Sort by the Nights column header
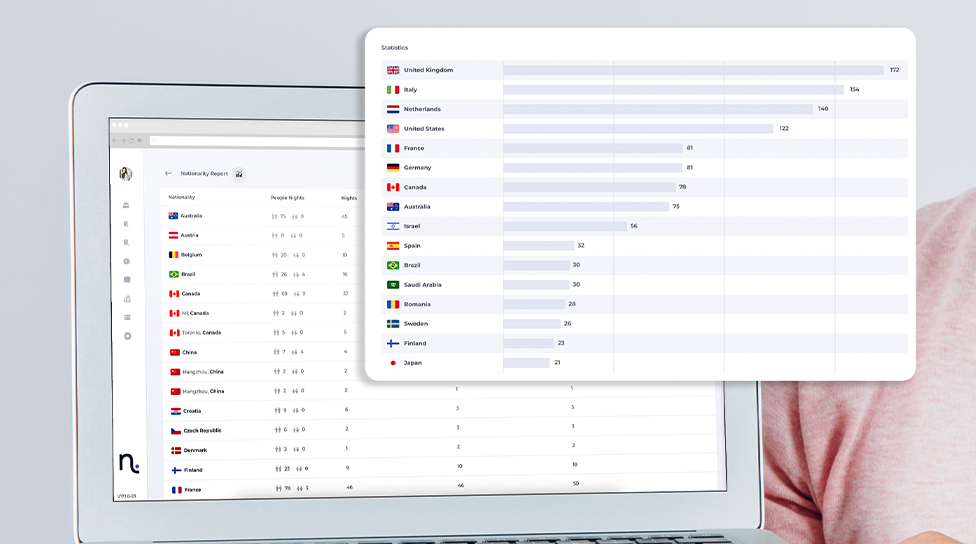 click(349, 198)
